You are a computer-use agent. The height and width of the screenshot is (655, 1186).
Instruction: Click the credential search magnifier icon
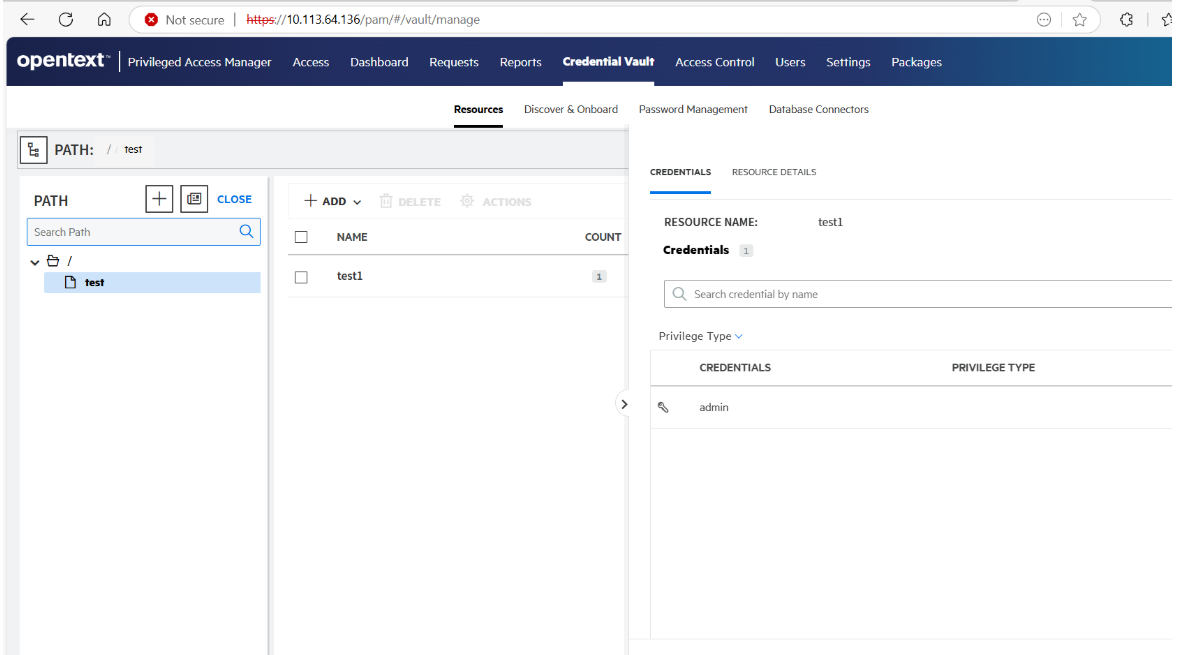click(x=679, y=294)
